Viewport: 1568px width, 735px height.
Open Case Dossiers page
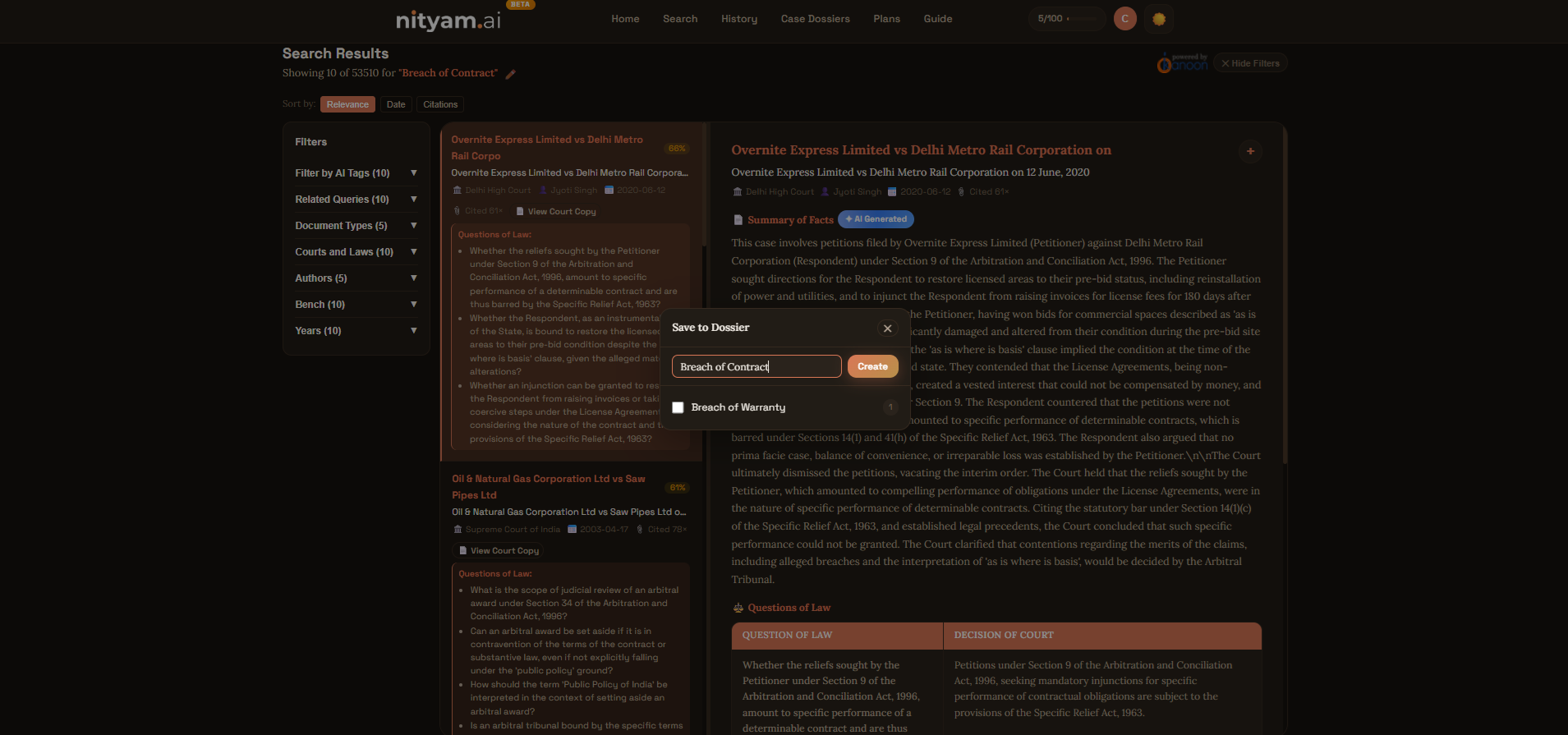click(816, 19)
